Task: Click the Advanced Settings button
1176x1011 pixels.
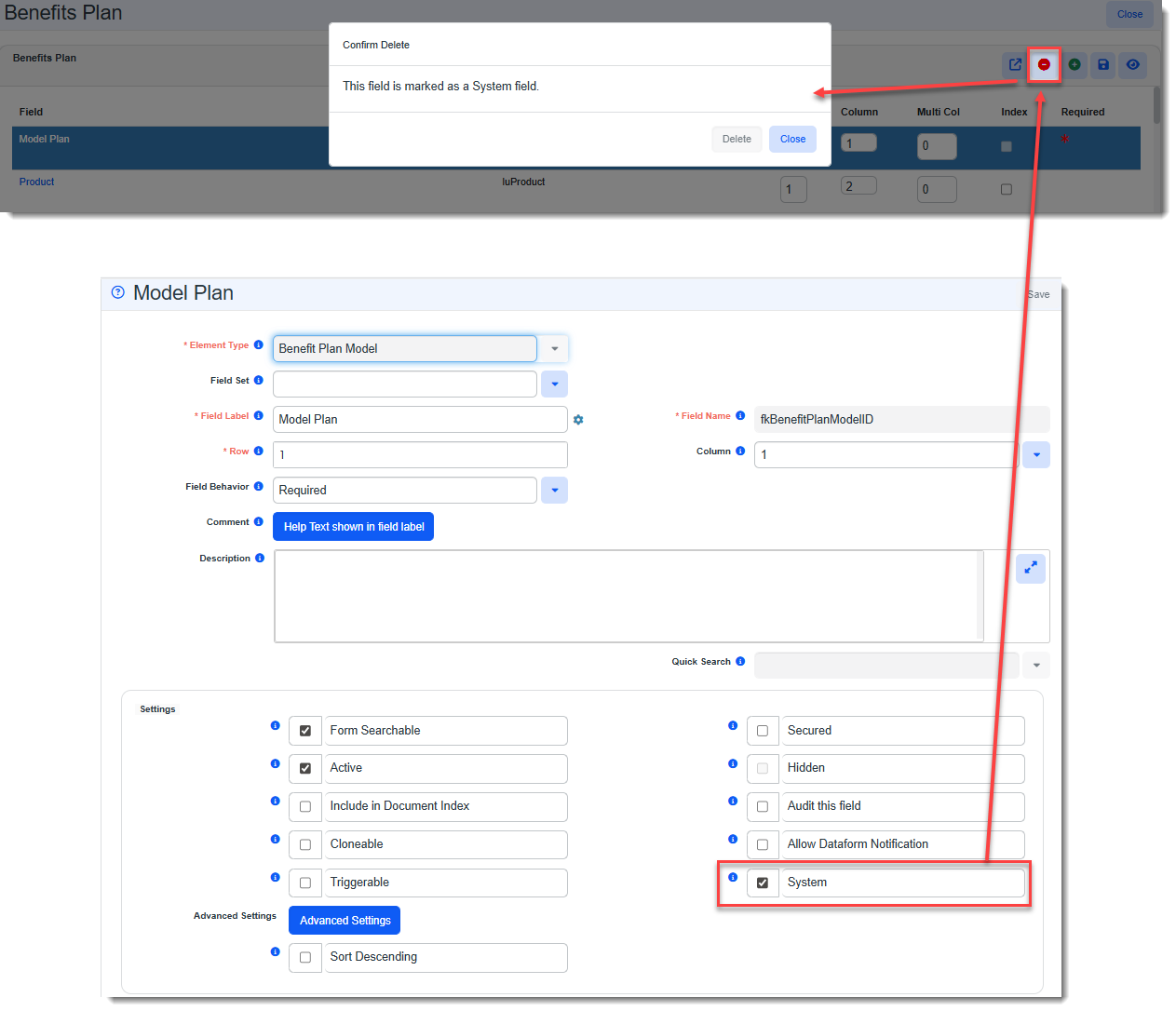Action: [x=345, y=921]
